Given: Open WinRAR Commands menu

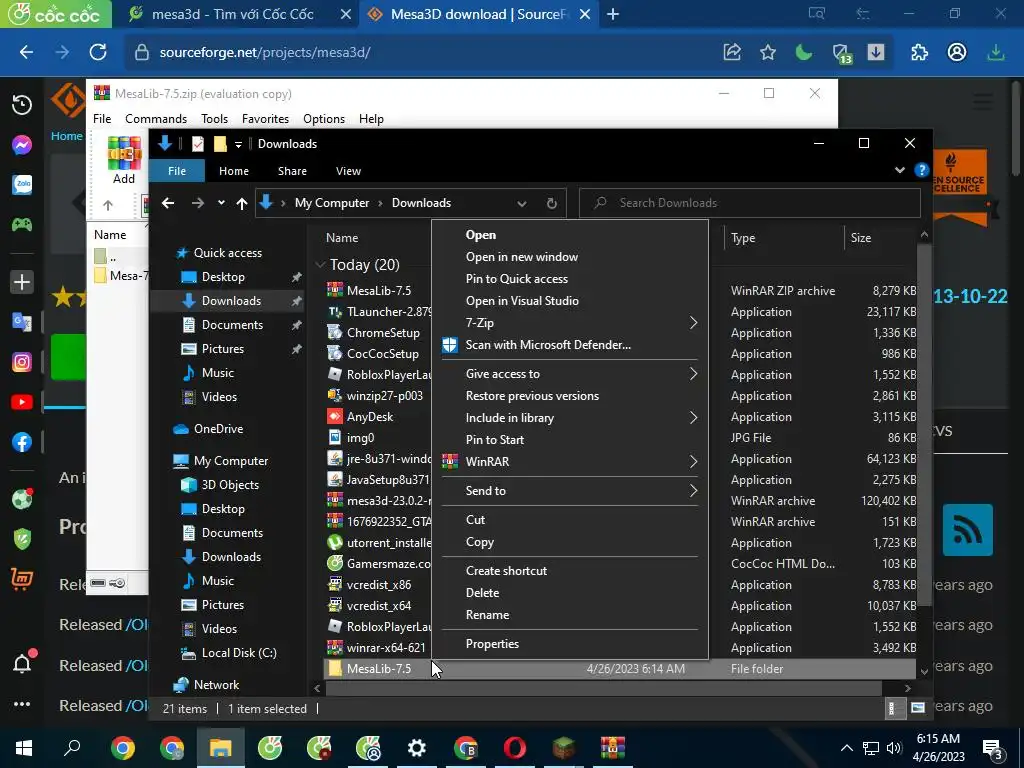Looking at the screenshot, I should click(156, 119).
